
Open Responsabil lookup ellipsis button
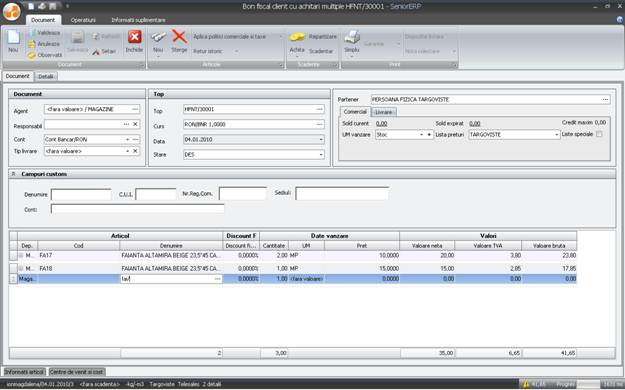tap(126, 124)
